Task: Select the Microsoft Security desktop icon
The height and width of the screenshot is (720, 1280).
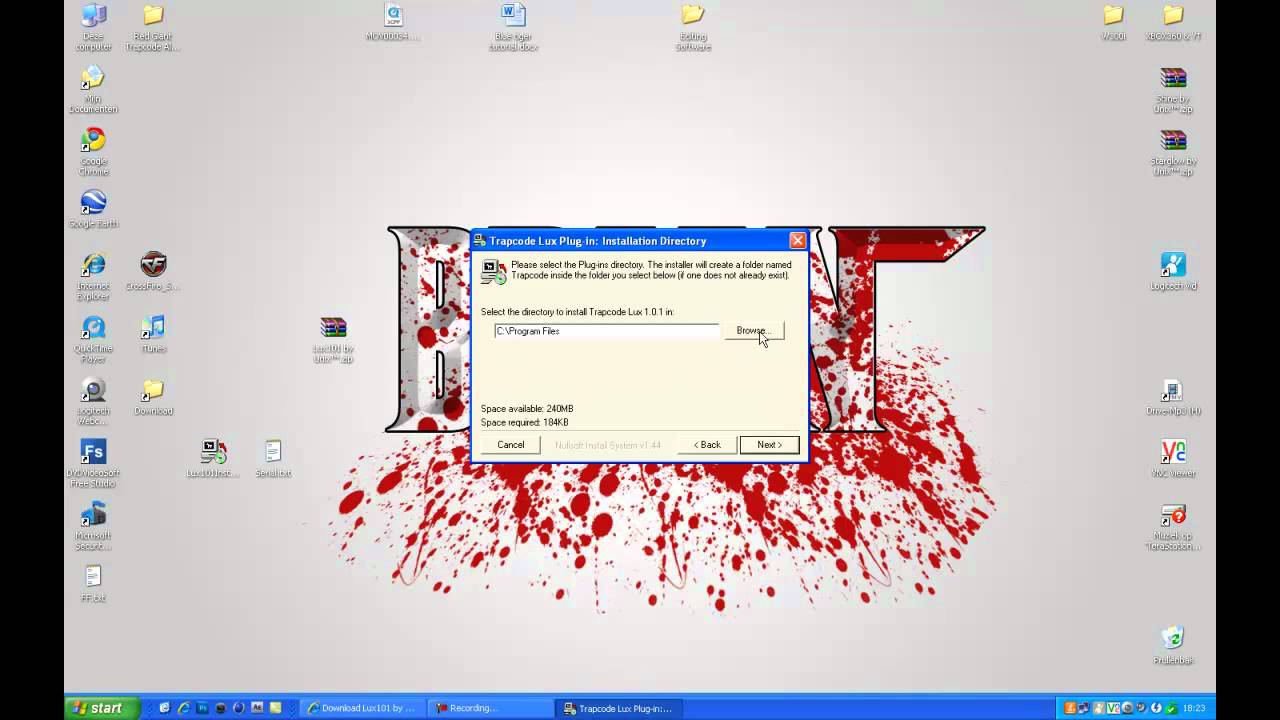Action: pyautogui.click(x=93, y=526)
